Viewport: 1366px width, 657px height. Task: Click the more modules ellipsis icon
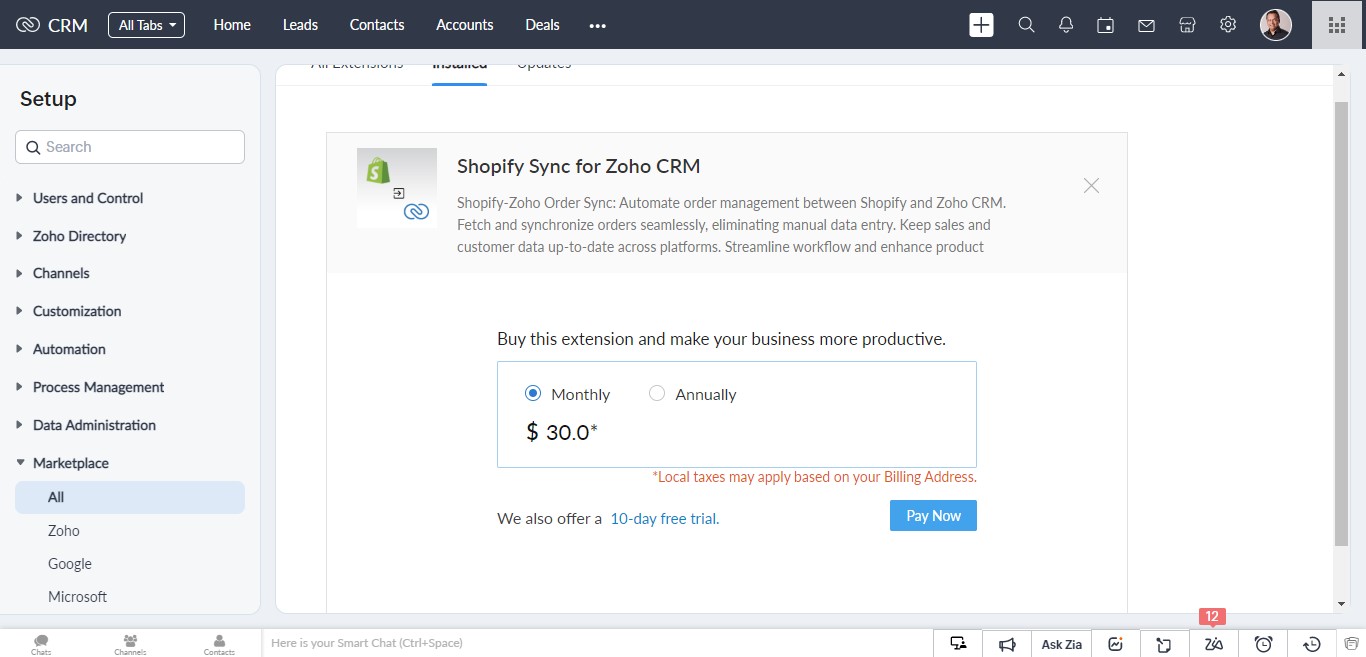pyautogui.click(x=598, y=26)
